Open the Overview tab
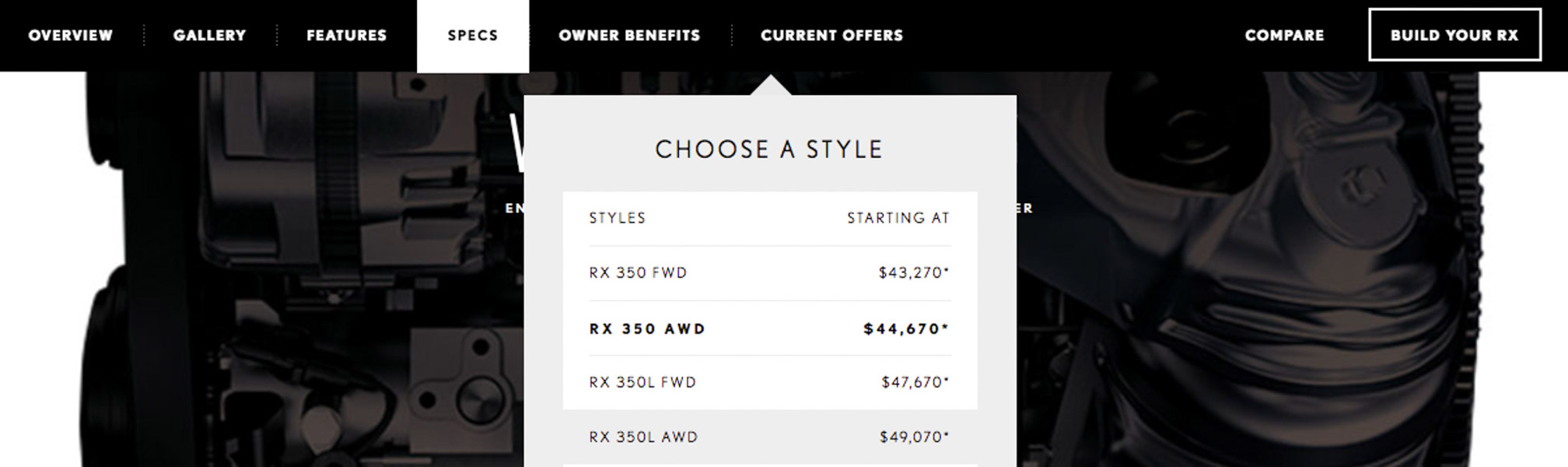 point(70,36)
